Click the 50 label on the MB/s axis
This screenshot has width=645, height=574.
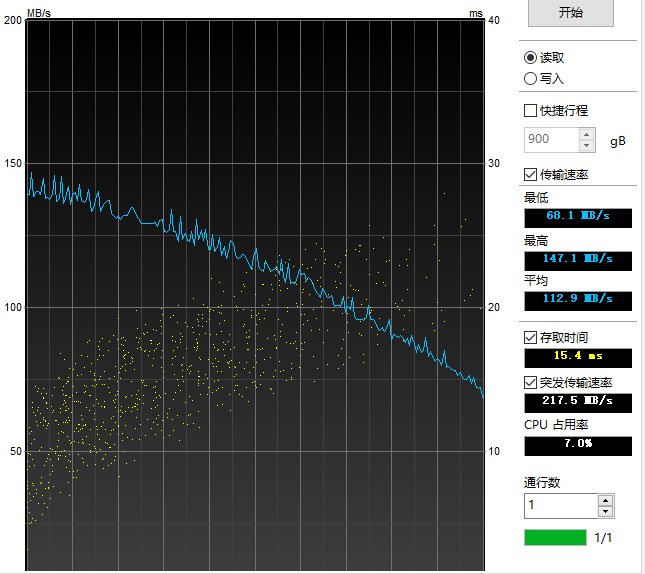tap(16, 451)
